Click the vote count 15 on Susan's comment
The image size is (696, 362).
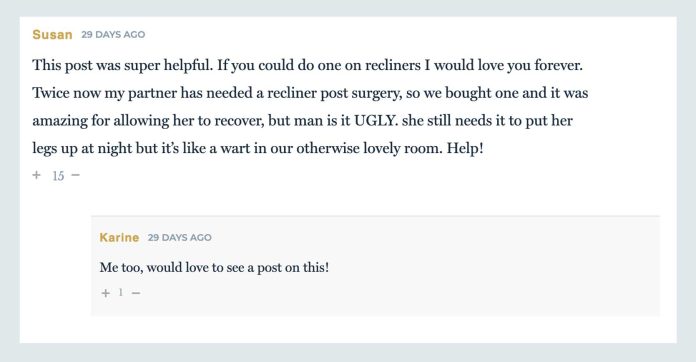point(58,176)
